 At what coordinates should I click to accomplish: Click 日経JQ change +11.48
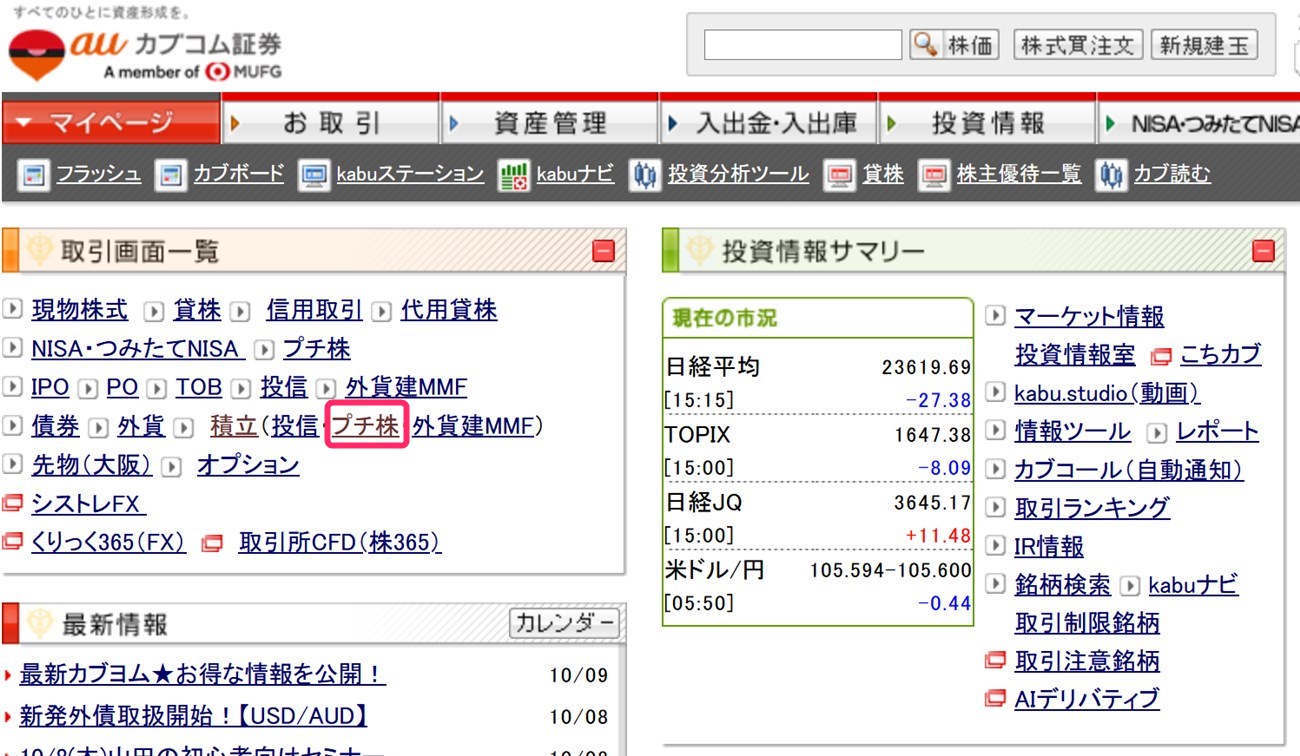tap(938, 536)
